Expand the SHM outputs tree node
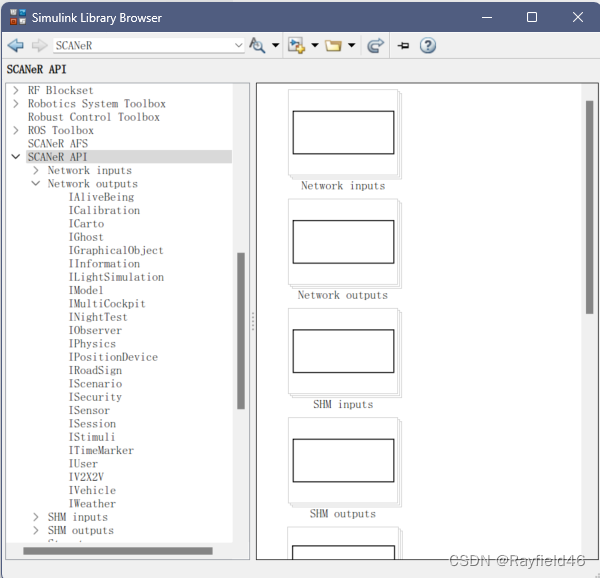The image size is (600, 578). pyautogui.click(x=36, y=531)
